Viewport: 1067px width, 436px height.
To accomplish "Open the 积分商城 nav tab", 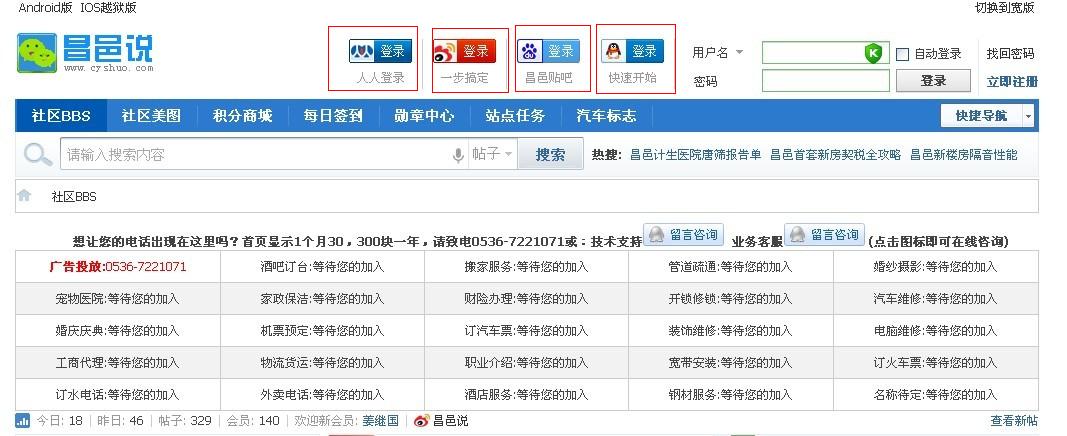I will click(x=242, y=116).
